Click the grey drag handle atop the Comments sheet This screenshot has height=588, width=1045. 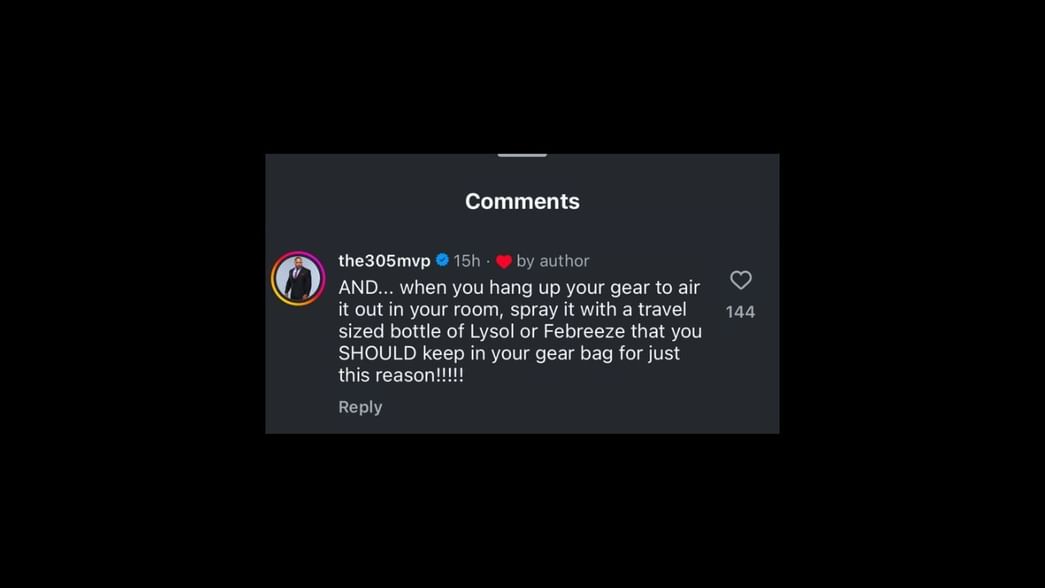[x=522, y=155]
